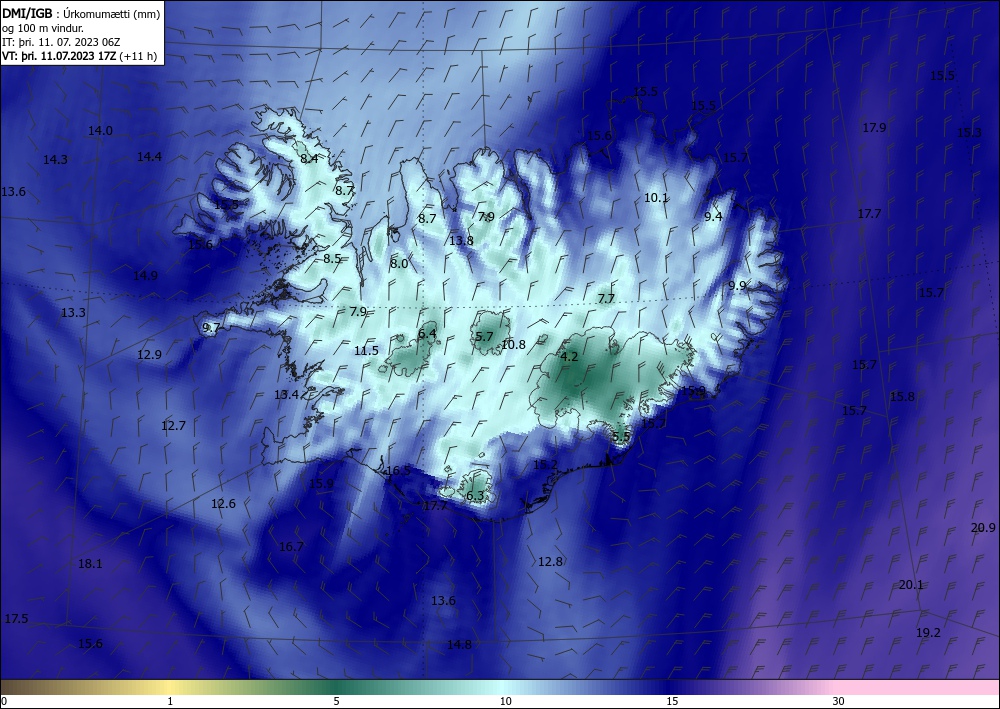
Task: Click the 14.9 value in the bay
Action: pyautogui.click(x=145, y=275)
